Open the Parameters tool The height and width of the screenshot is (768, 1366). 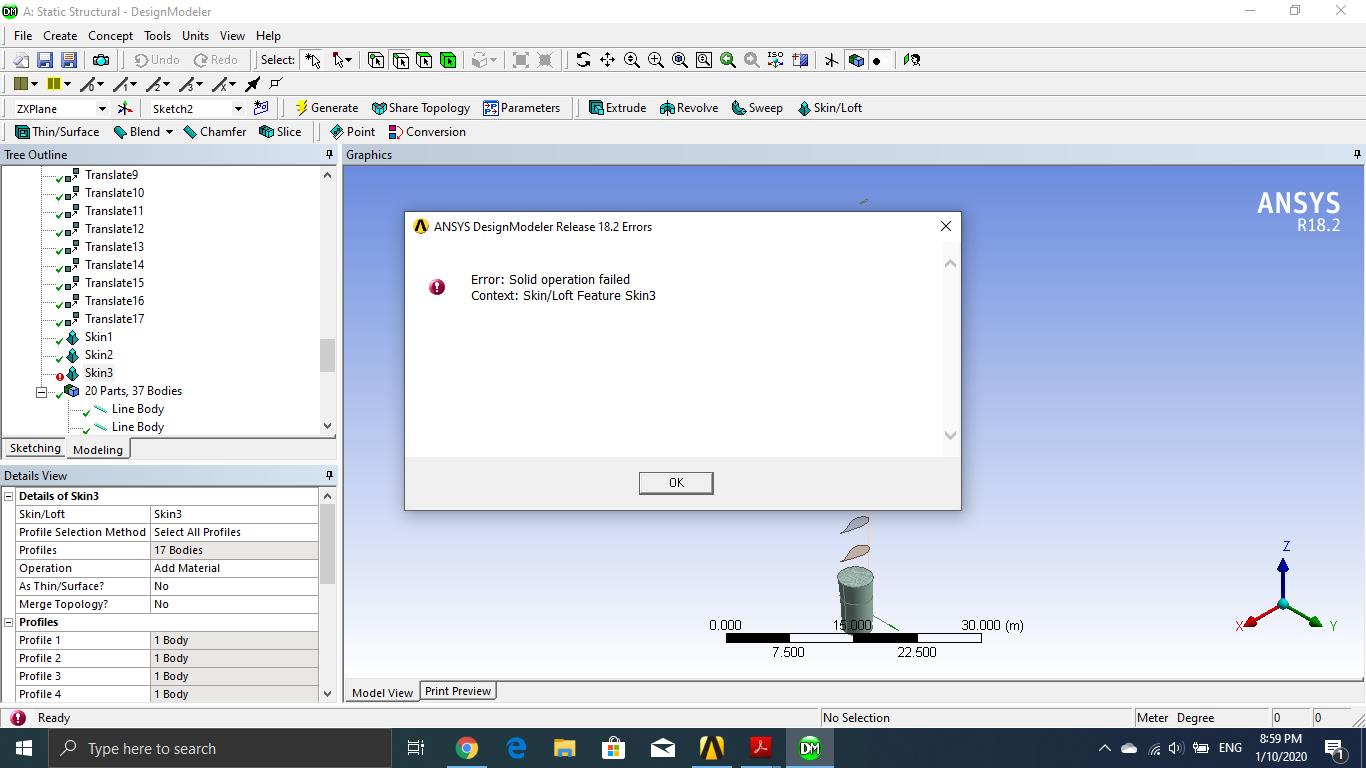pyautogui.click(x=521, y=108)
